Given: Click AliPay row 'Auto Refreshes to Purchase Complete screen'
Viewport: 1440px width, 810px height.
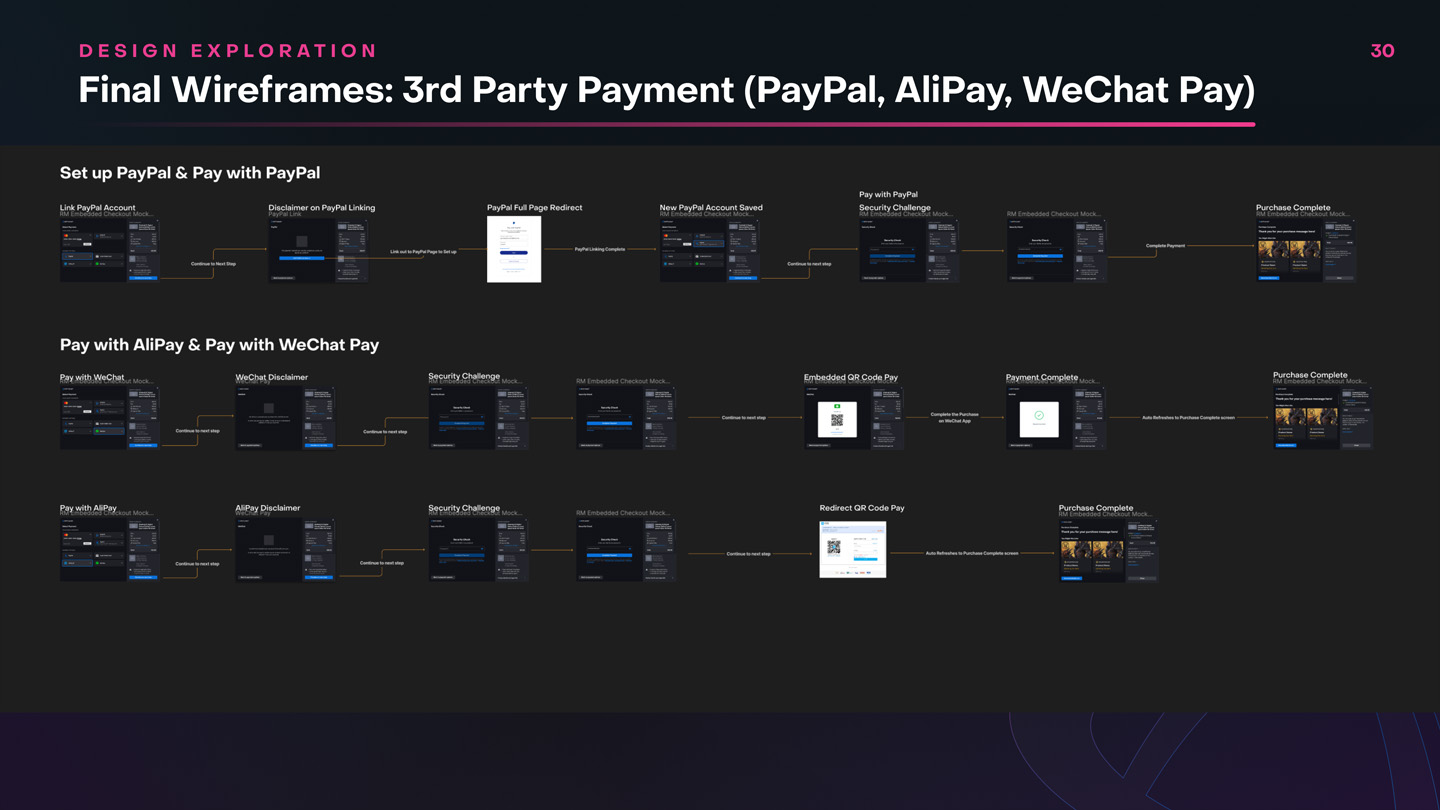Looking at the screenshot, I should 972,553.
